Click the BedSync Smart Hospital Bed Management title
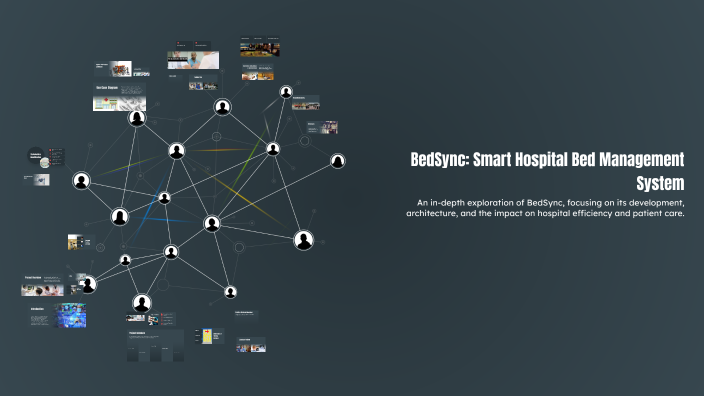Screen dimensions: 704x396 [547, 171]
